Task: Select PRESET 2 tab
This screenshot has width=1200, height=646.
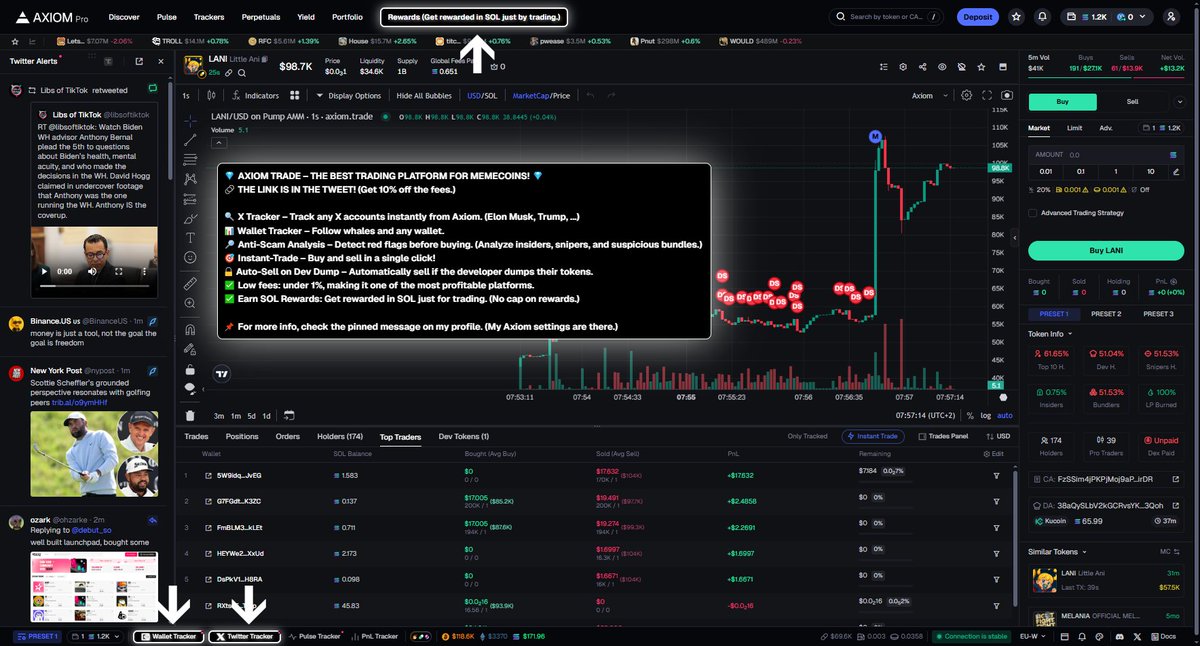Action: (x=1106, y=314)
